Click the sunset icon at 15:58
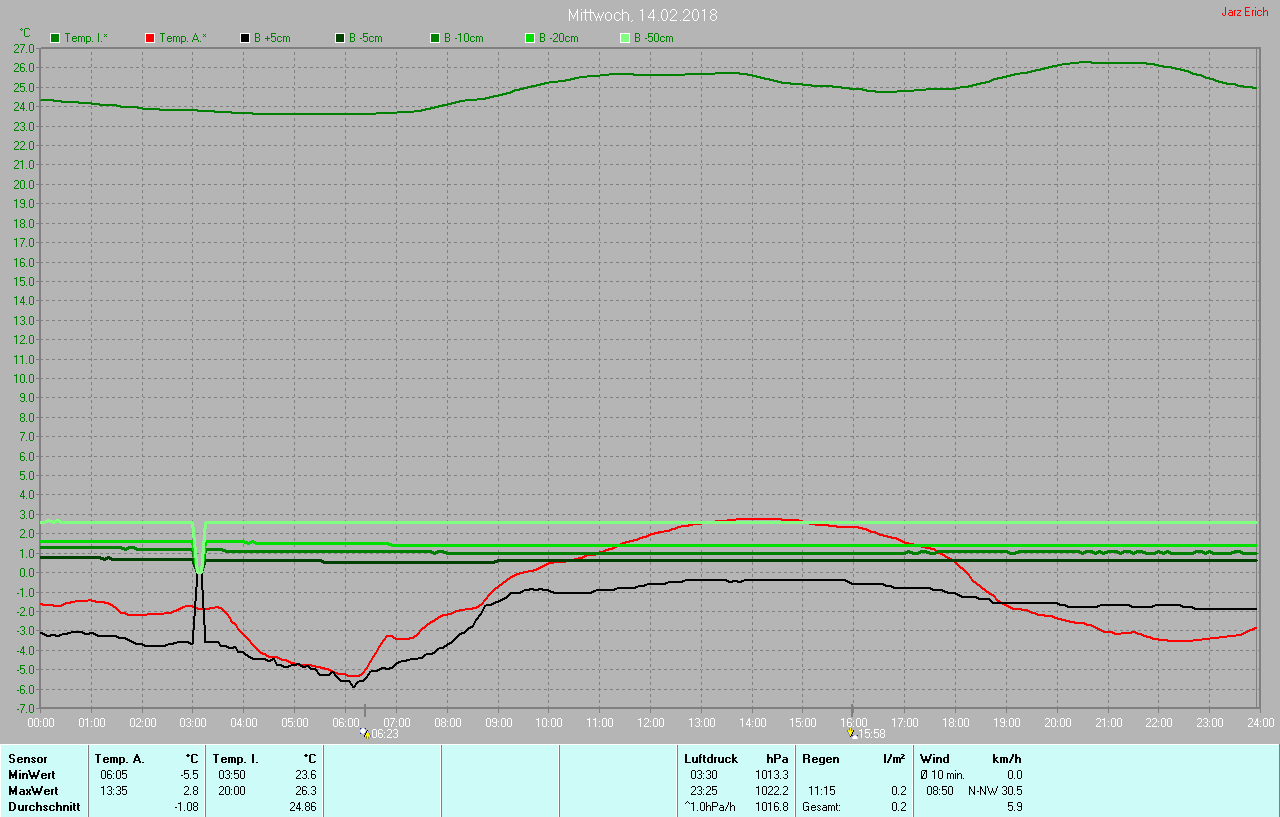Viewport: 1280px width, 817px height. 851,733
